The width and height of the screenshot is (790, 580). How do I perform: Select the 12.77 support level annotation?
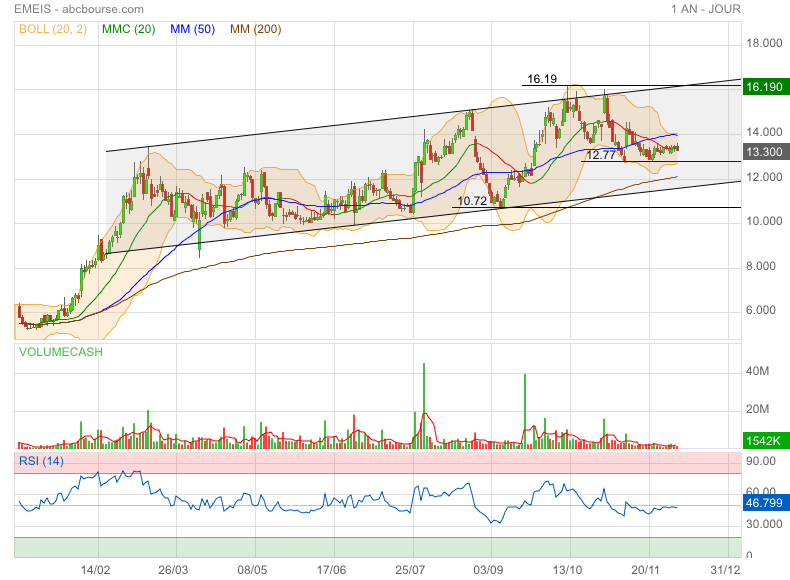[x=601, y=155]
